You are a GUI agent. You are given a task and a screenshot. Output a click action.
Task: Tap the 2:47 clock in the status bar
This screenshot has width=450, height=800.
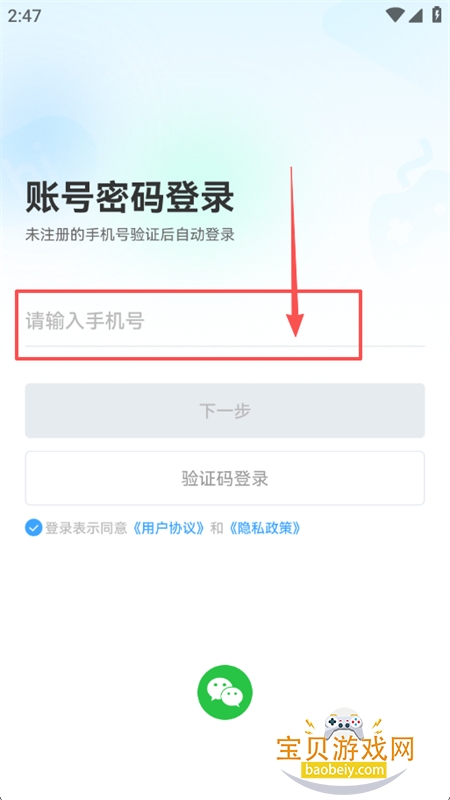pos(24,16)
